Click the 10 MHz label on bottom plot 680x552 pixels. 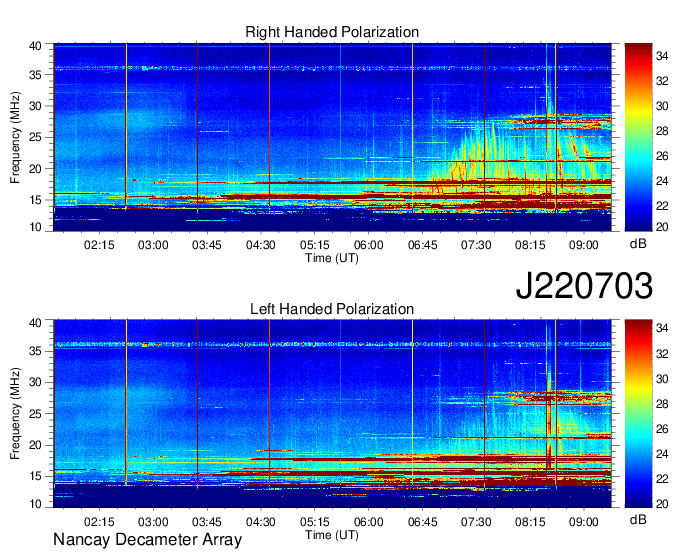(x=35, y=504)
